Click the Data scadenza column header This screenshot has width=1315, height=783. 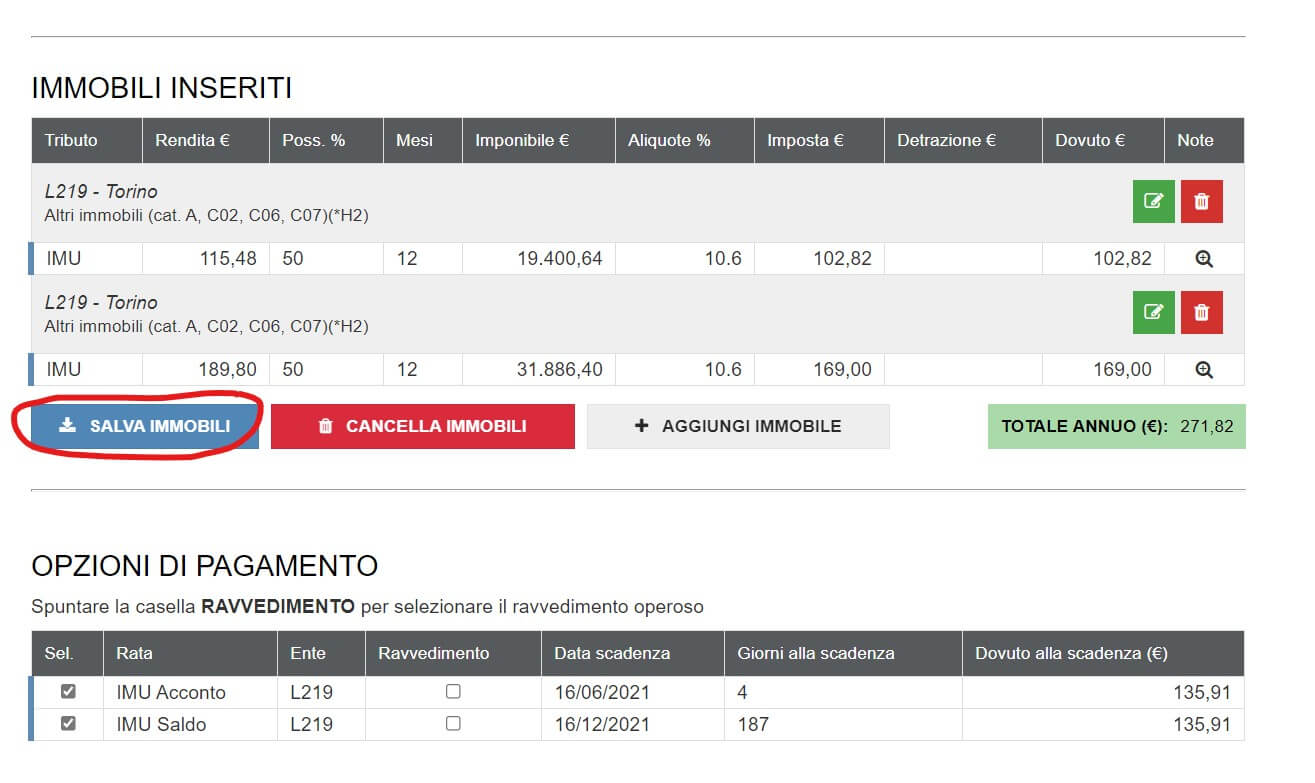click(612, 653)
